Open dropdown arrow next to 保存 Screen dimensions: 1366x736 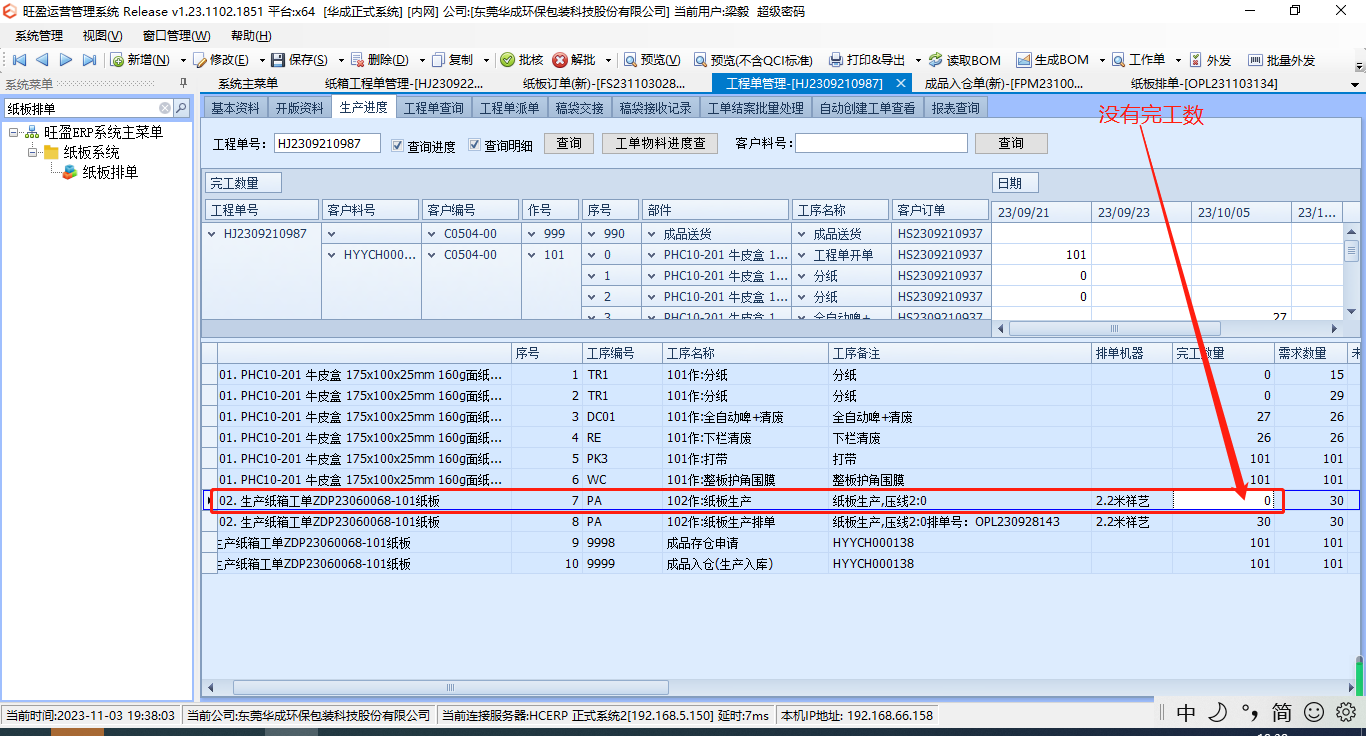click(341, 60)
